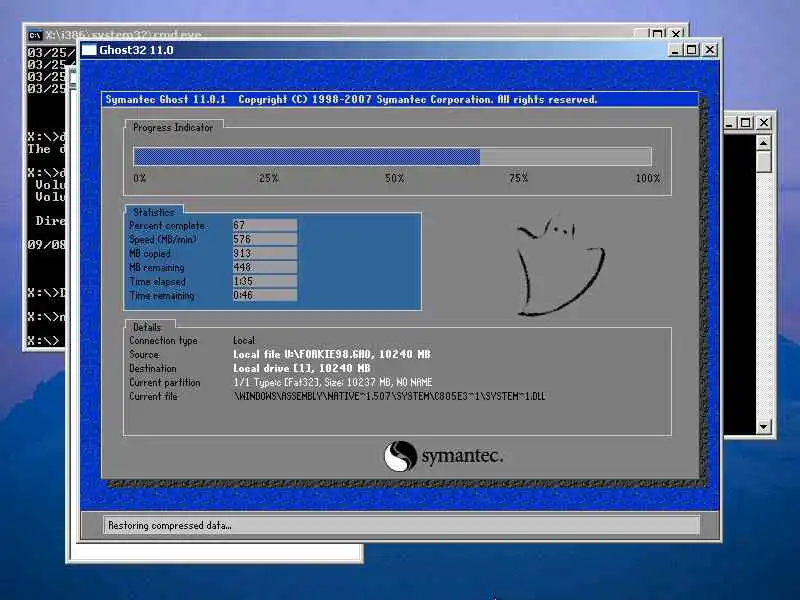Close the Ghost32 11.0 window
The width and height of the screenshot is (800, 600).
710,50
